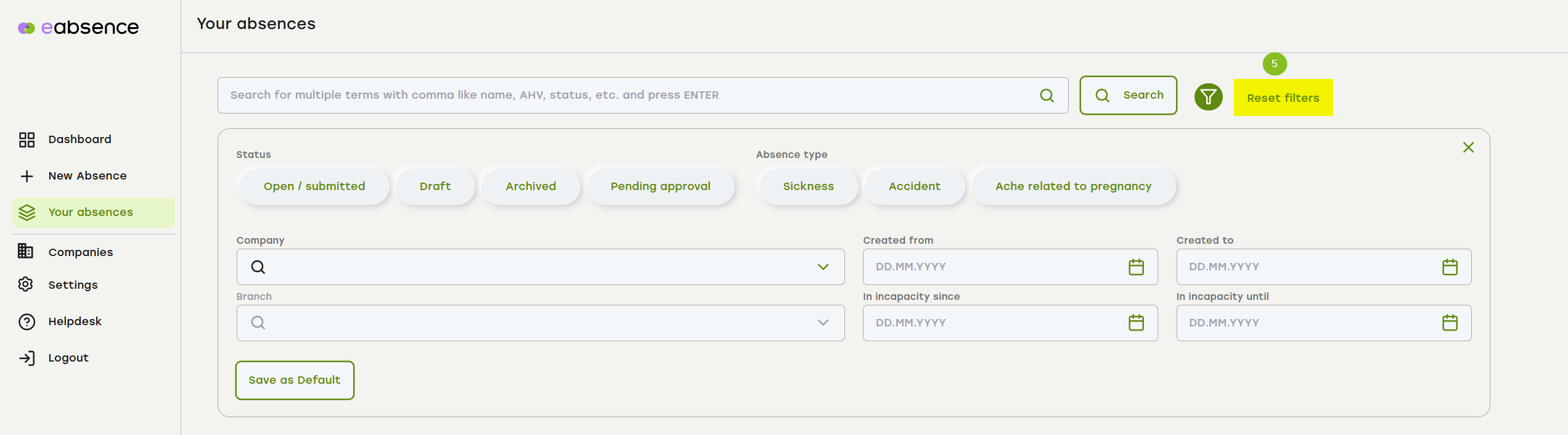Viewport: 1568px width, 435px height.
Task: Click Reset filters button
Action: [x=1283, y=97]
